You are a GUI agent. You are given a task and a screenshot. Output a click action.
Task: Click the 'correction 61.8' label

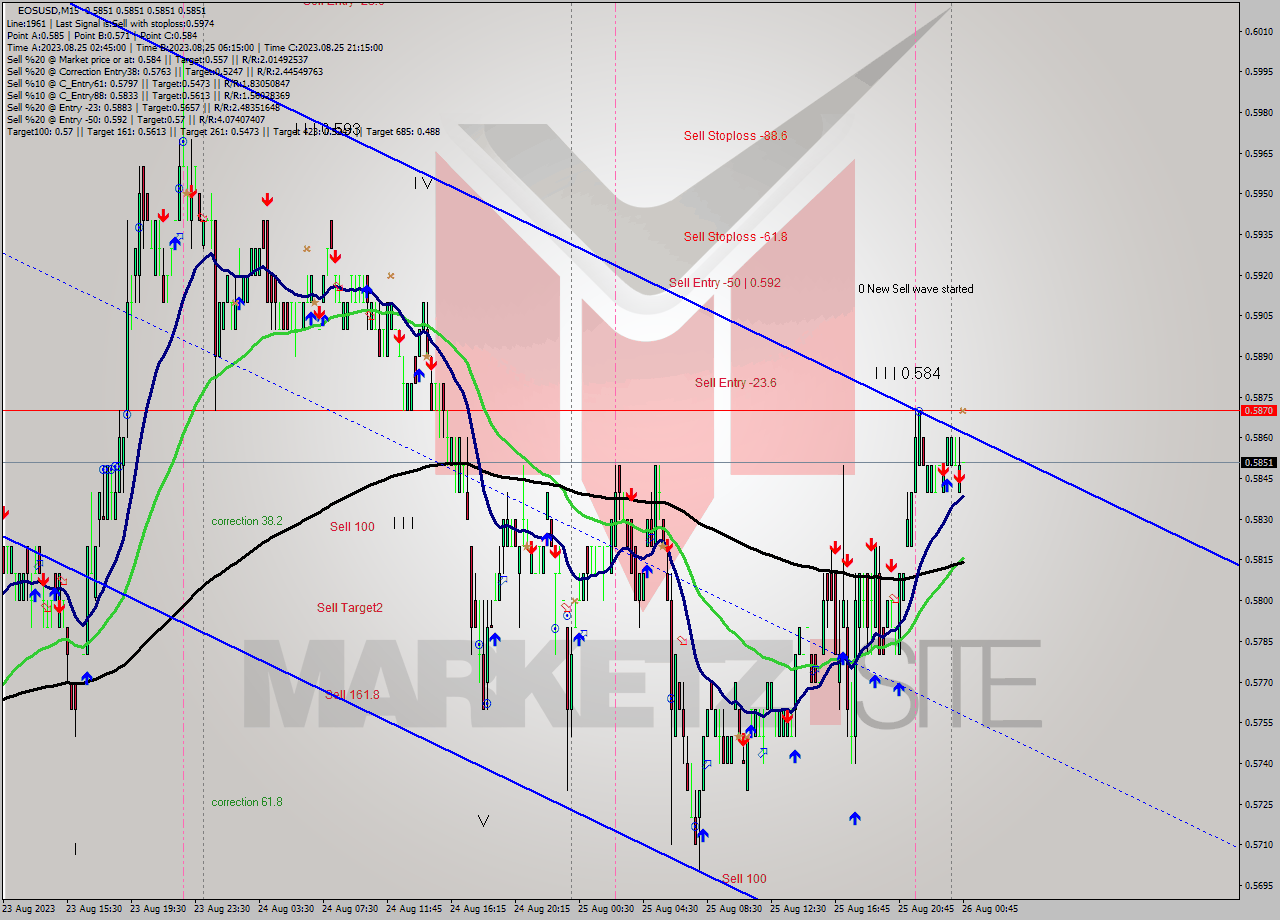(x=247, y=802)
